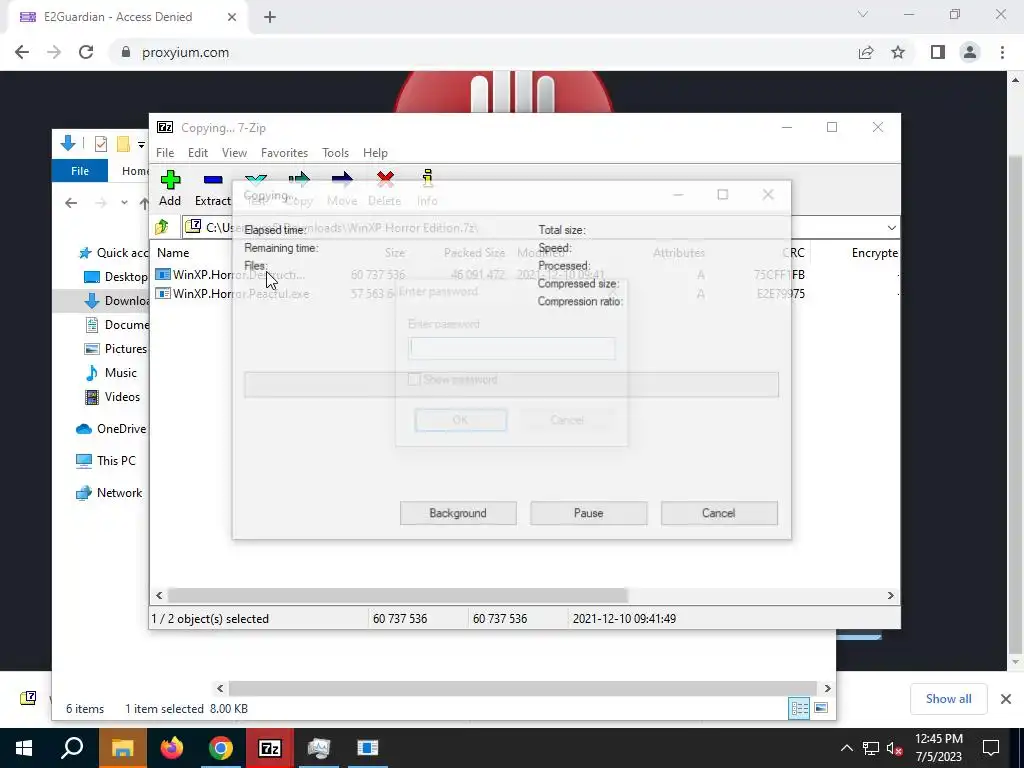Close the E2Guardian Access Denied tab

pos(232,17)
